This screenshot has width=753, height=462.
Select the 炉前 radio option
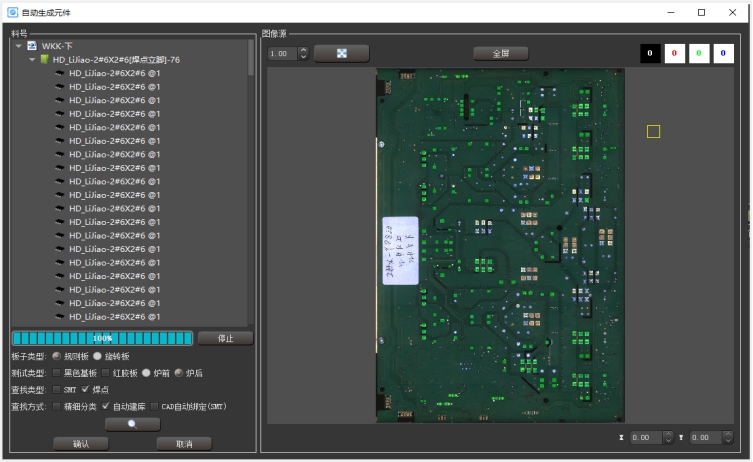click(x=146, y=372)
